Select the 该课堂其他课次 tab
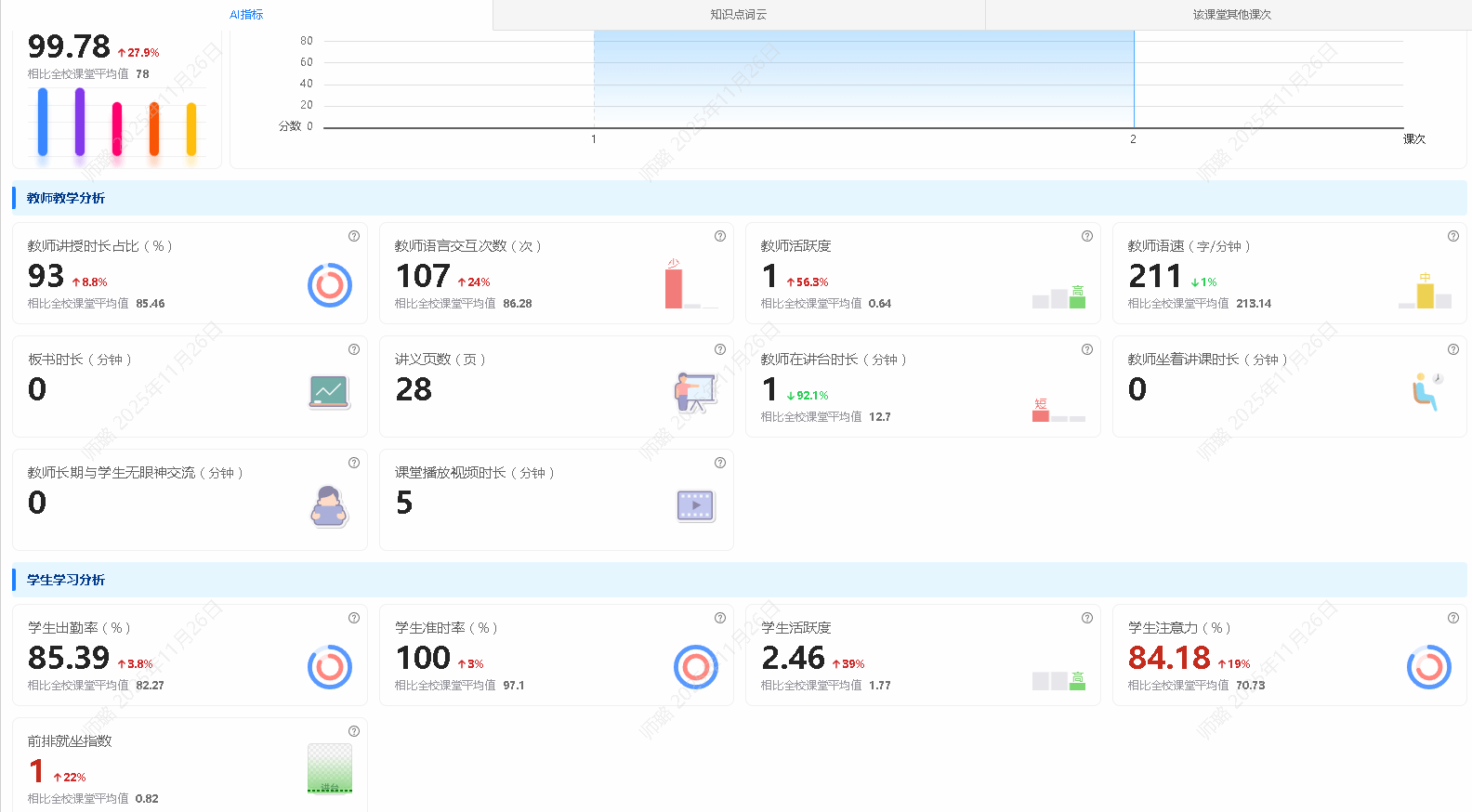The height and width of the screenshot is (812, 1472). 1231,15
